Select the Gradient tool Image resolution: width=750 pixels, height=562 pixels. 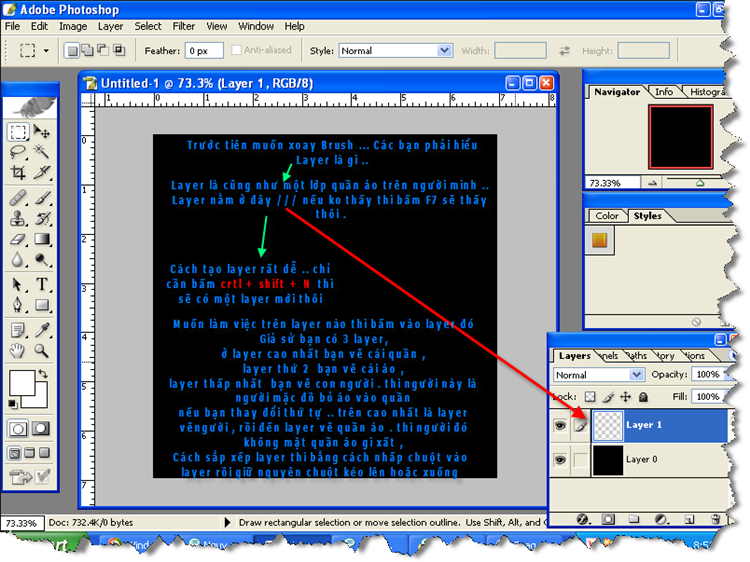[42, 239]
